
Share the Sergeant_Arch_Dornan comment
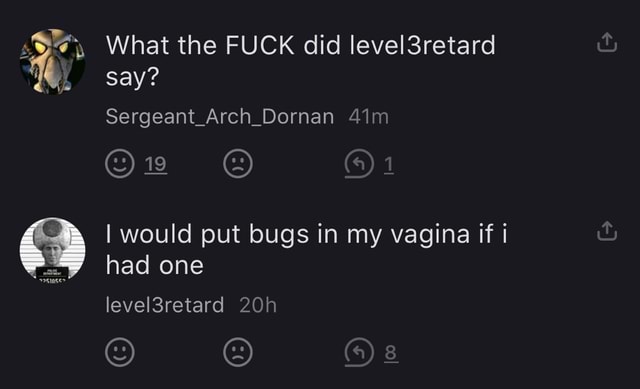click(x=607, y=42)
